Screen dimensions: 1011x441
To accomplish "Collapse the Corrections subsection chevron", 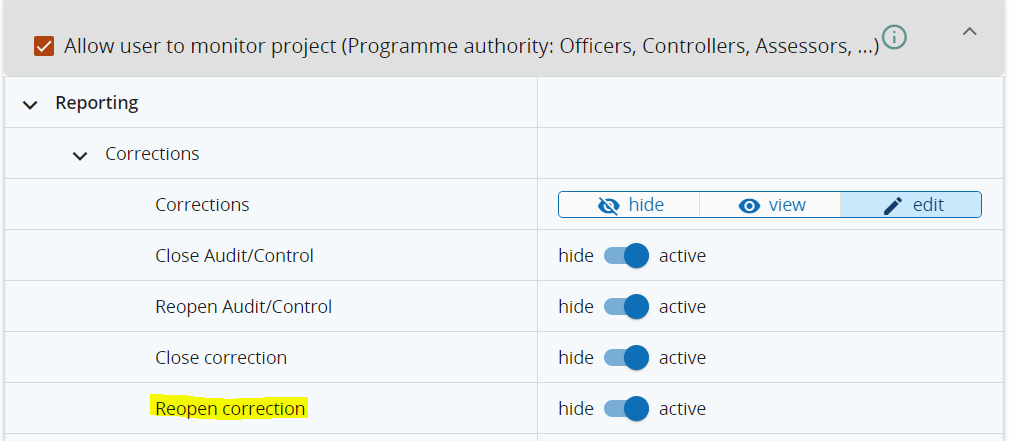I will click(80, 155).
